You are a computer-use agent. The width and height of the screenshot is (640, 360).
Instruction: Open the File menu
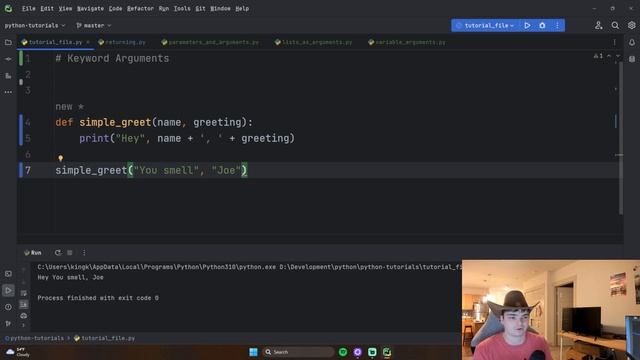[x=29, y=8]
